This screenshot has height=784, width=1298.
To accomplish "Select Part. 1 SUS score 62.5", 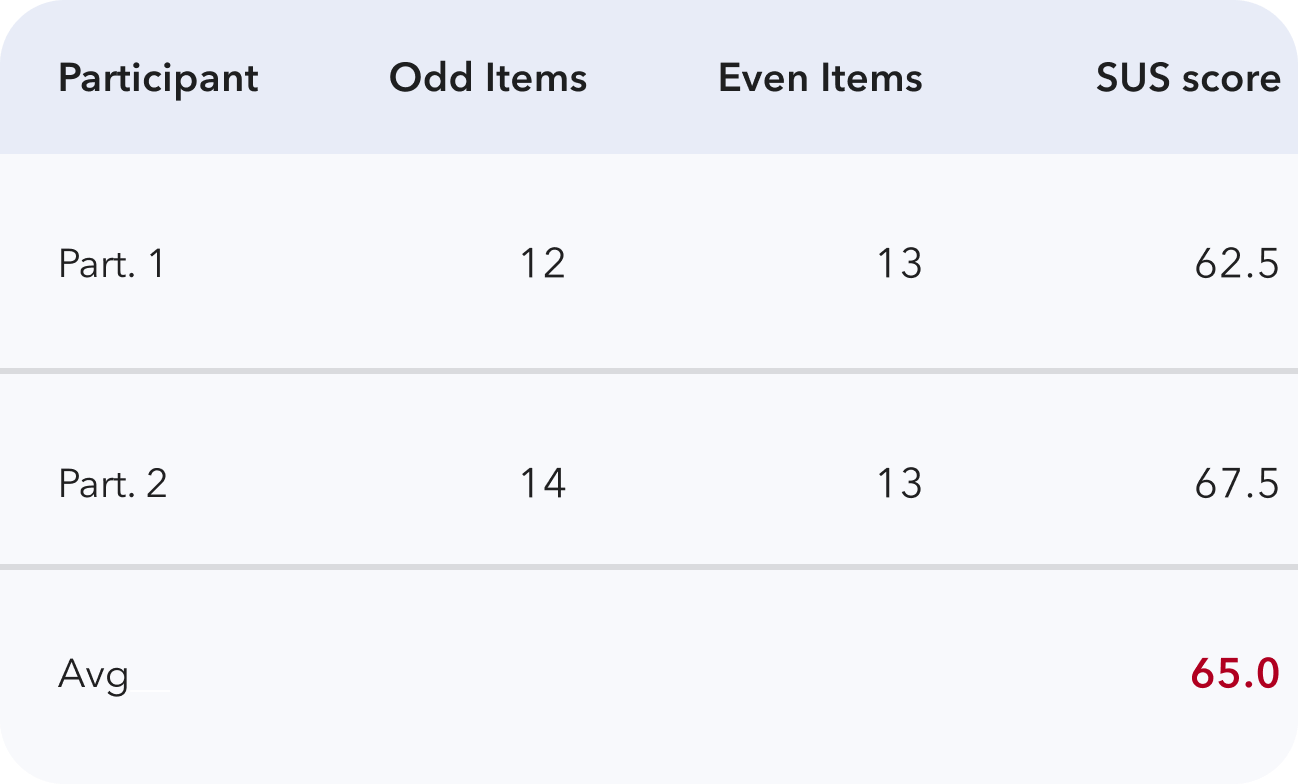I will 1237,264.
